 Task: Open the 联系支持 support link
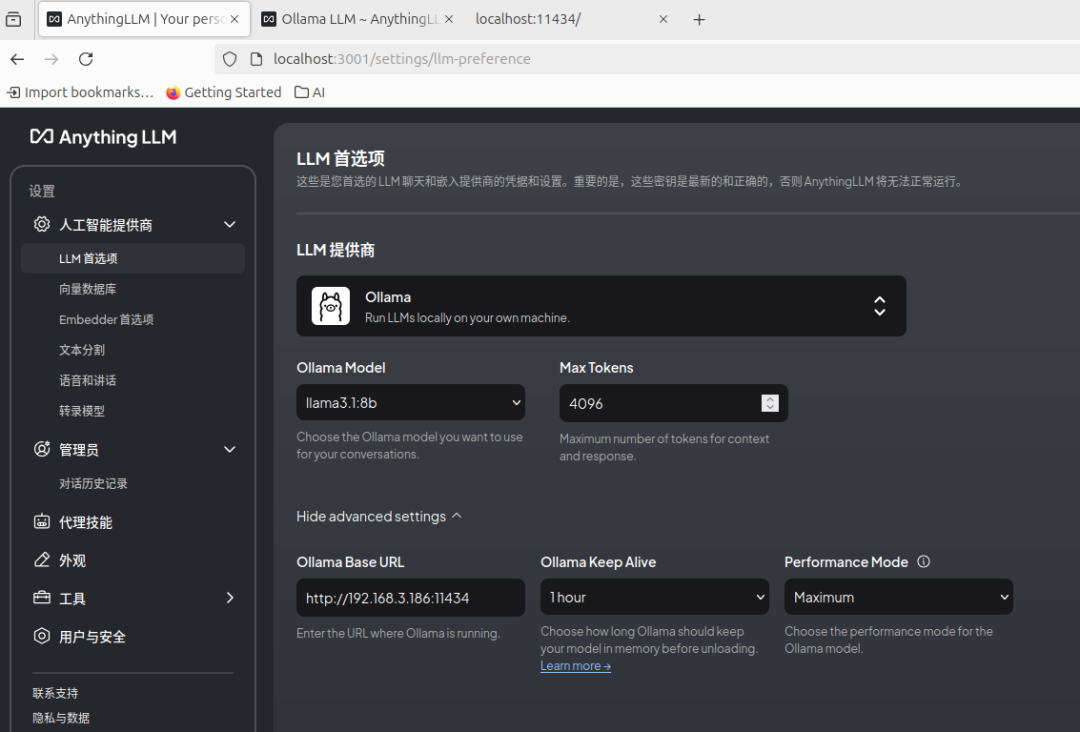55,693
